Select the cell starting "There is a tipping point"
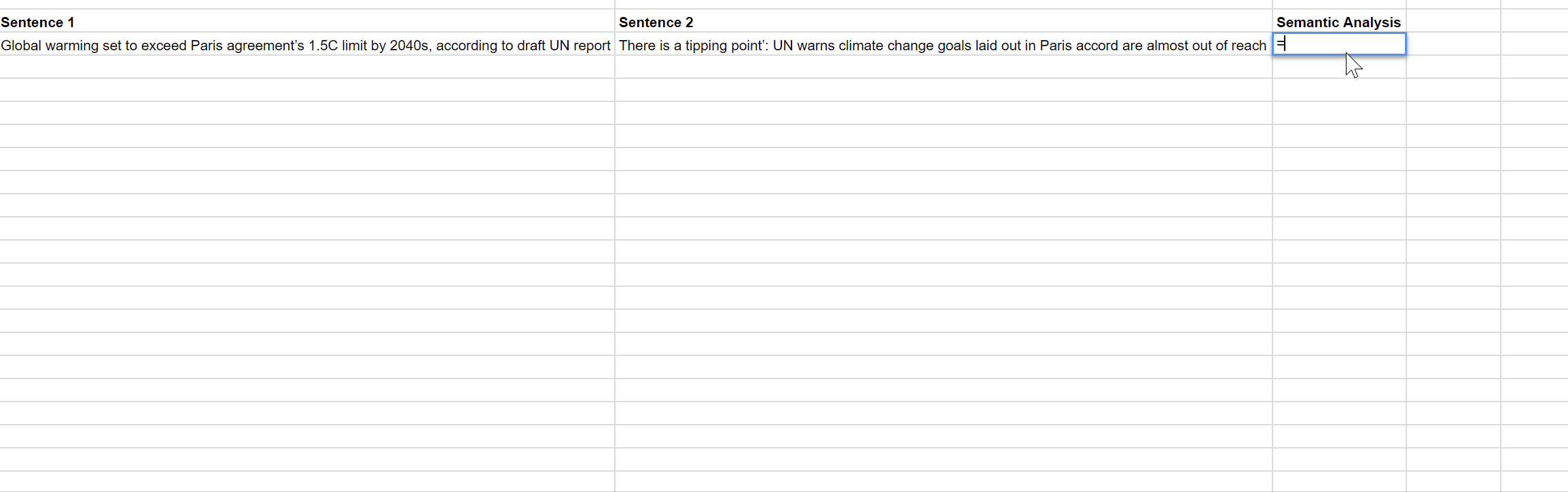1568x492 pixels. (942, 45)
